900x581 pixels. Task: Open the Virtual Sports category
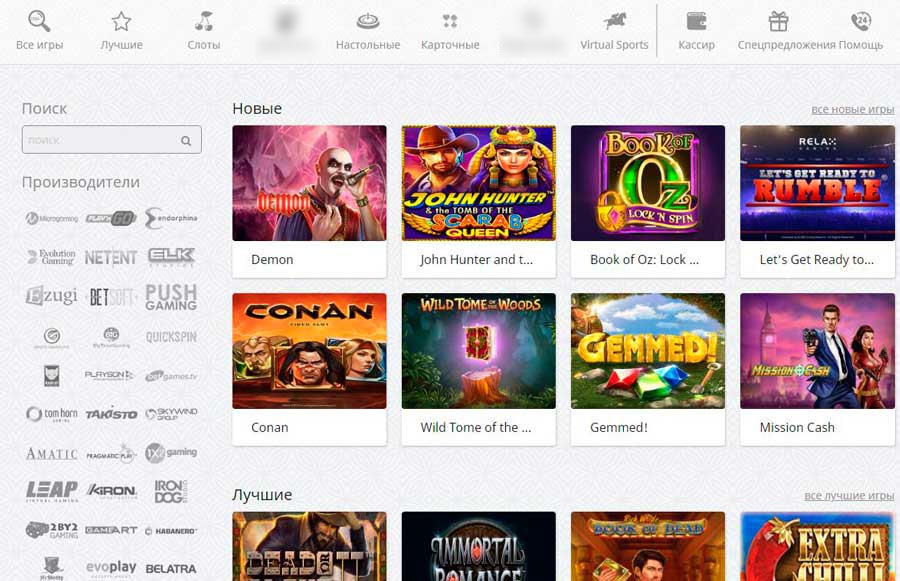(x=614, y=31)
